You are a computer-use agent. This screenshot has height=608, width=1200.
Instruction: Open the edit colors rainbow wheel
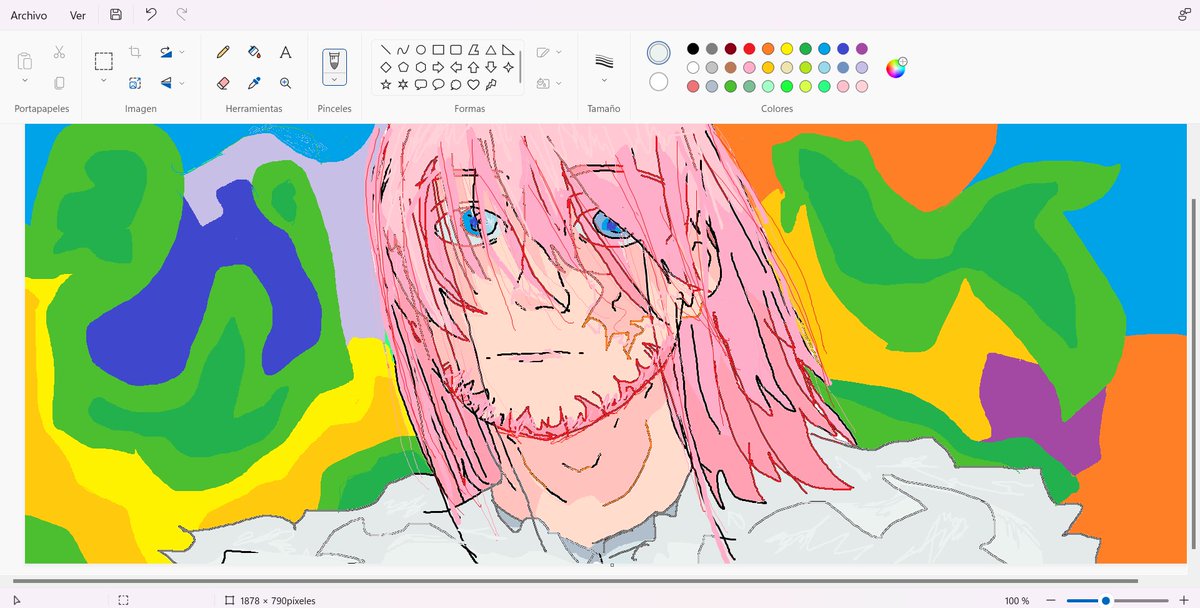click(896, 68)
